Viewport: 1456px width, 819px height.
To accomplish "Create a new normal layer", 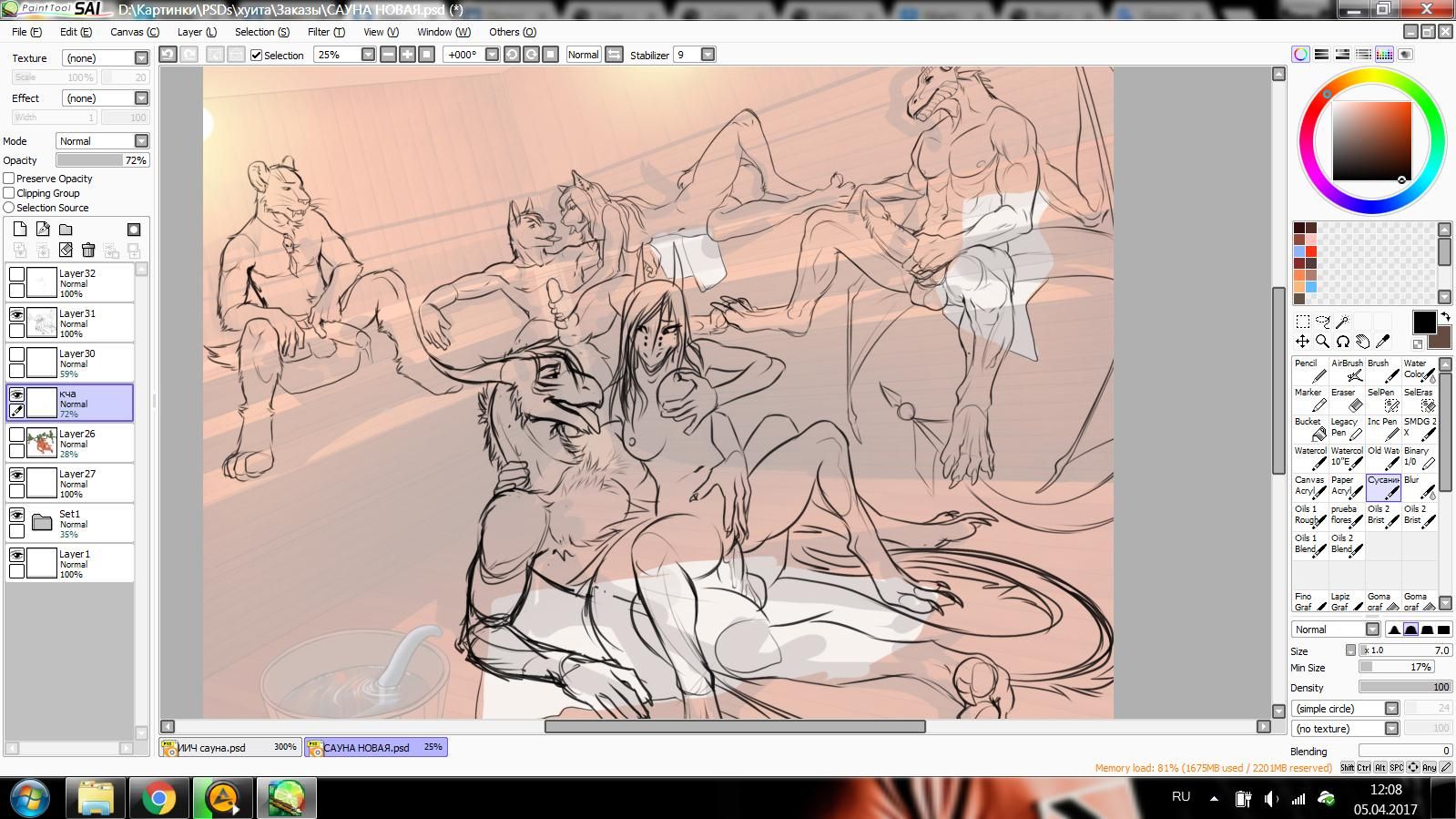I will point(20,230).
